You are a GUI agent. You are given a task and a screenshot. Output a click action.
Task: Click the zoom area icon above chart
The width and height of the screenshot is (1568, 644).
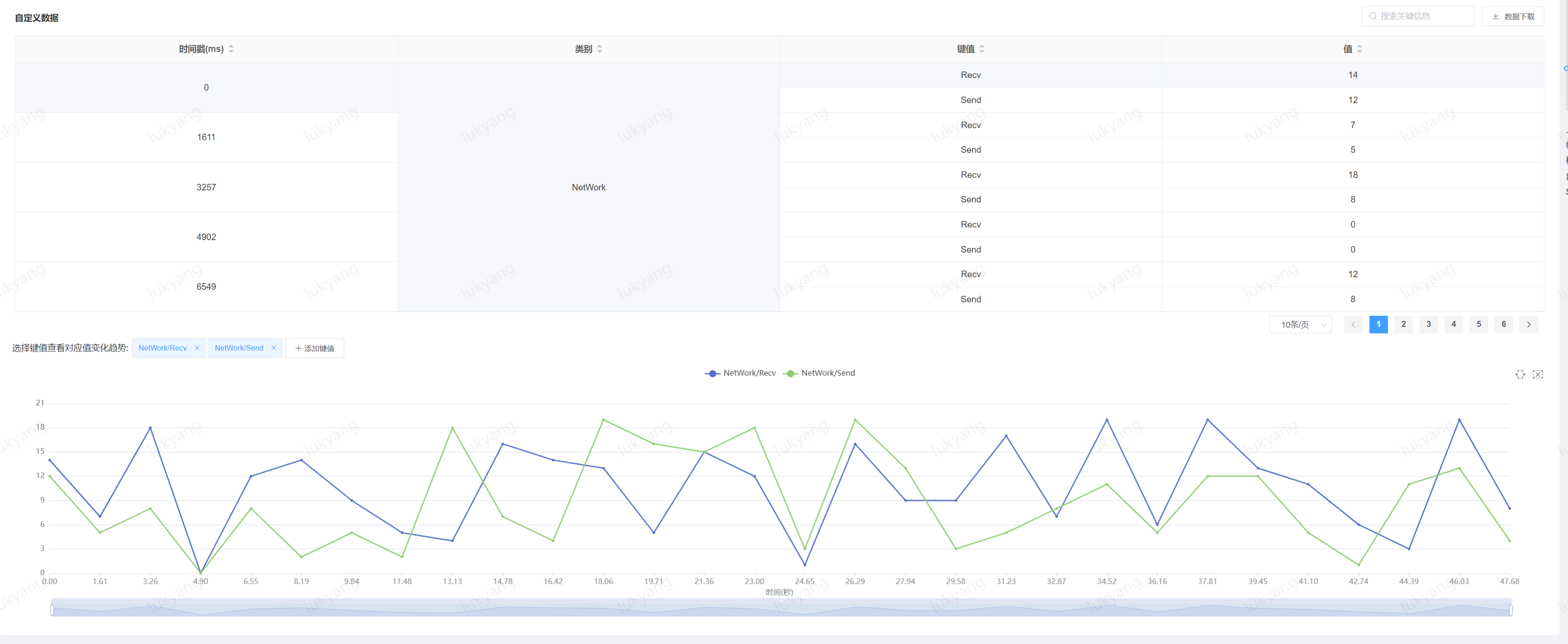pos(1520,374)
